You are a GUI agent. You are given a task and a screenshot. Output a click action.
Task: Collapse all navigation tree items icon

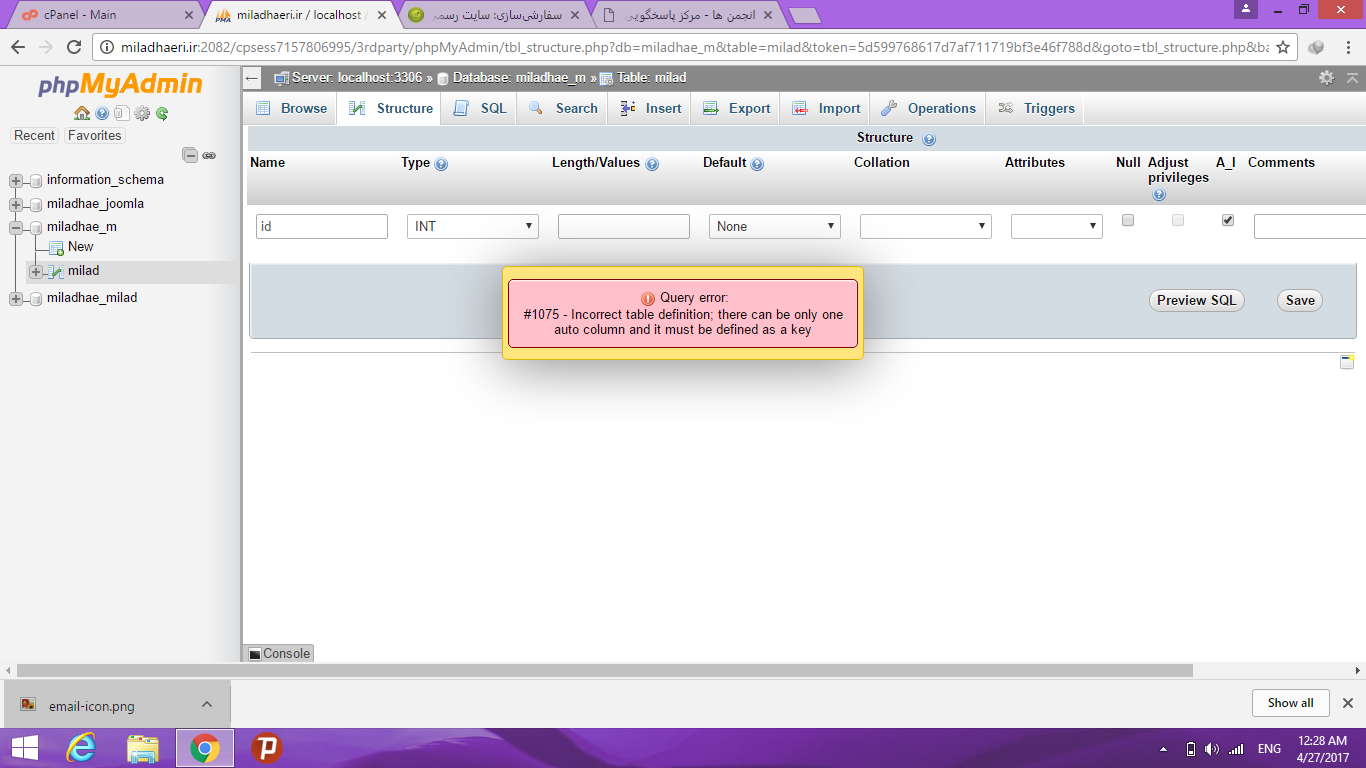click(190, 155)
